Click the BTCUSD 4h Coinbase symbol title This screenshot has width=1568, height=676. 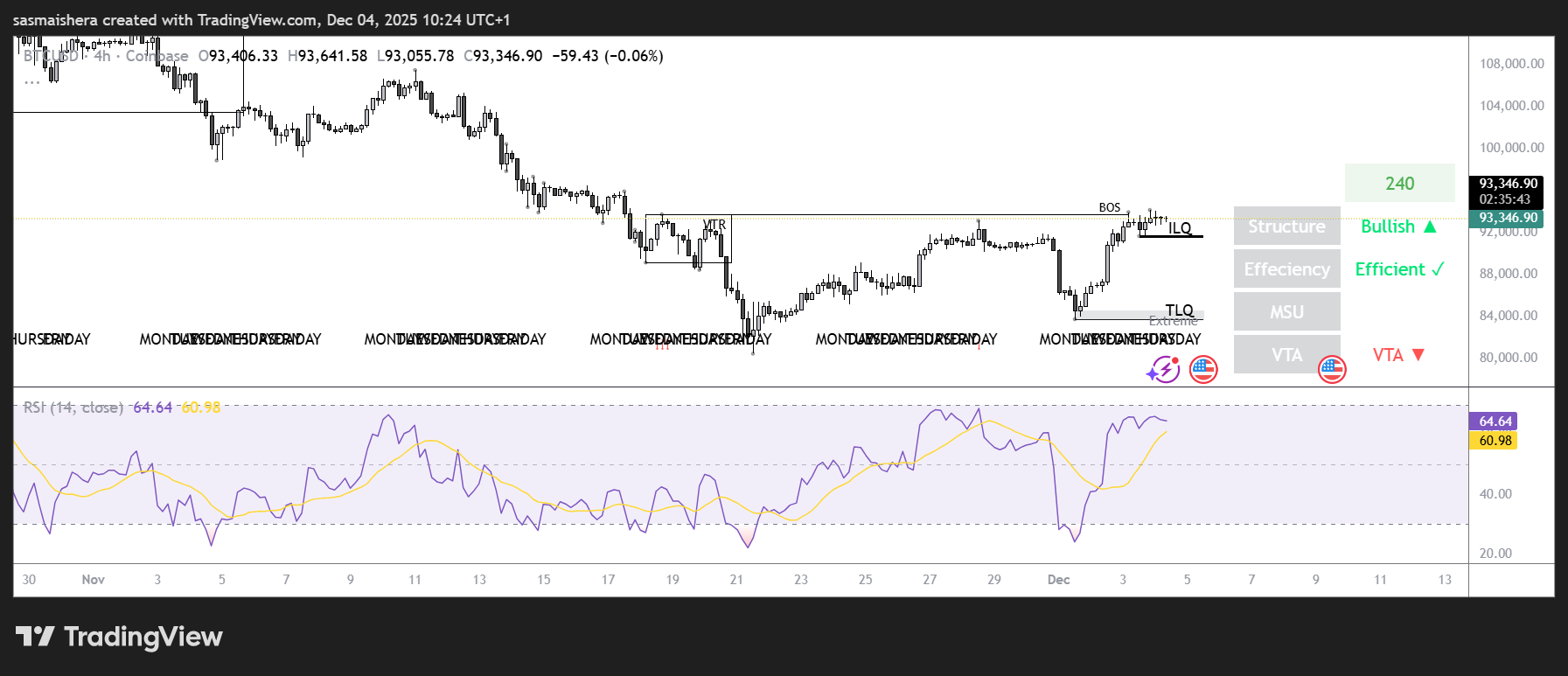(105, 56)
